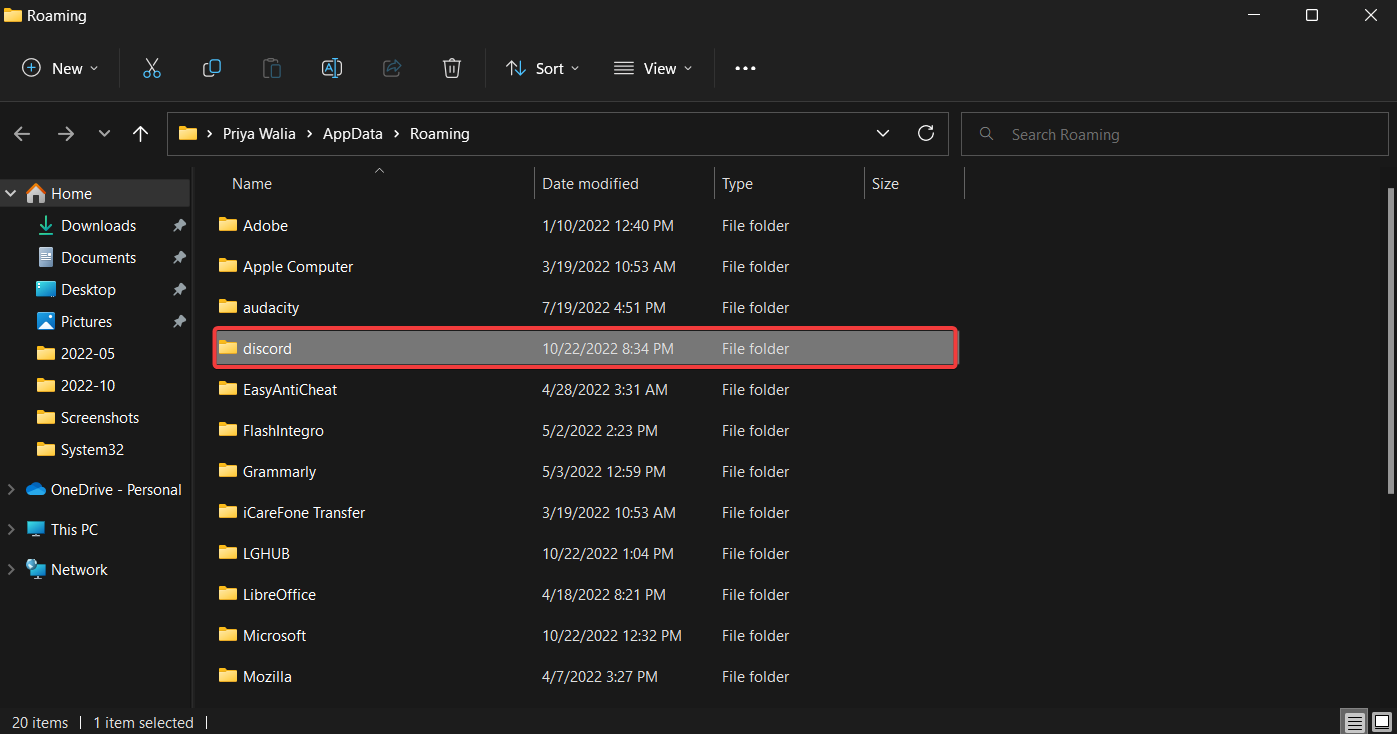Open the New item dropdown
The height and width of the screenshot is (734, 1397).
click(x=61, y=68)
